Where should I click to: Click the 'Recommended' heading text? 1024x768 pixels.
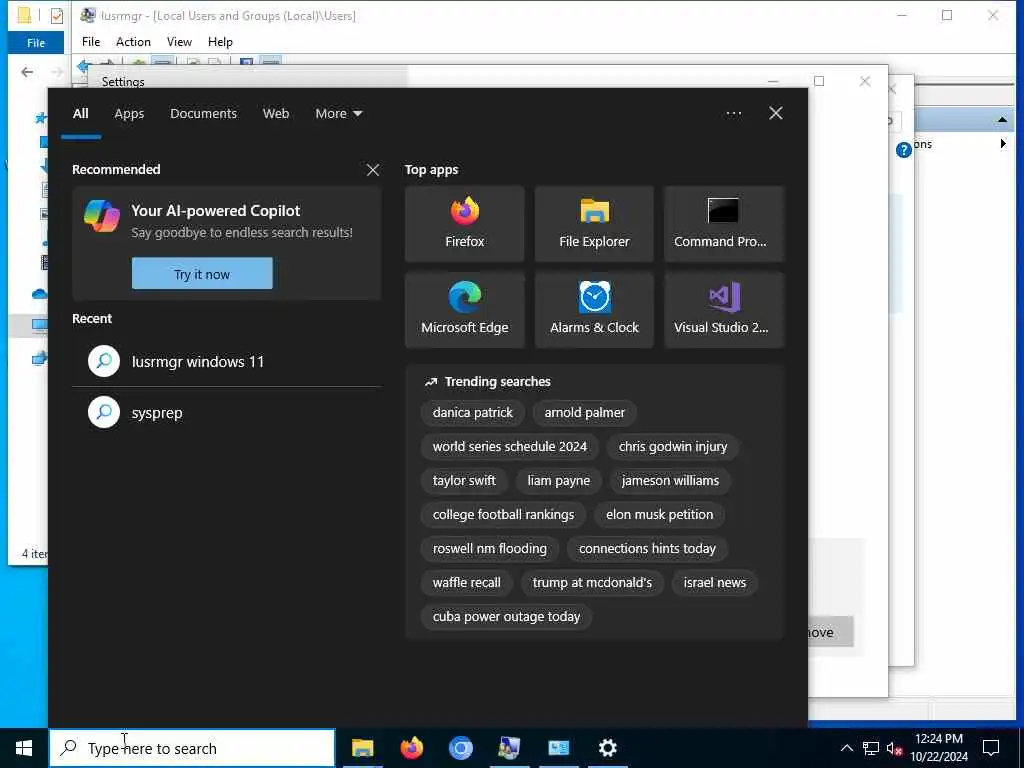(116, 170)
